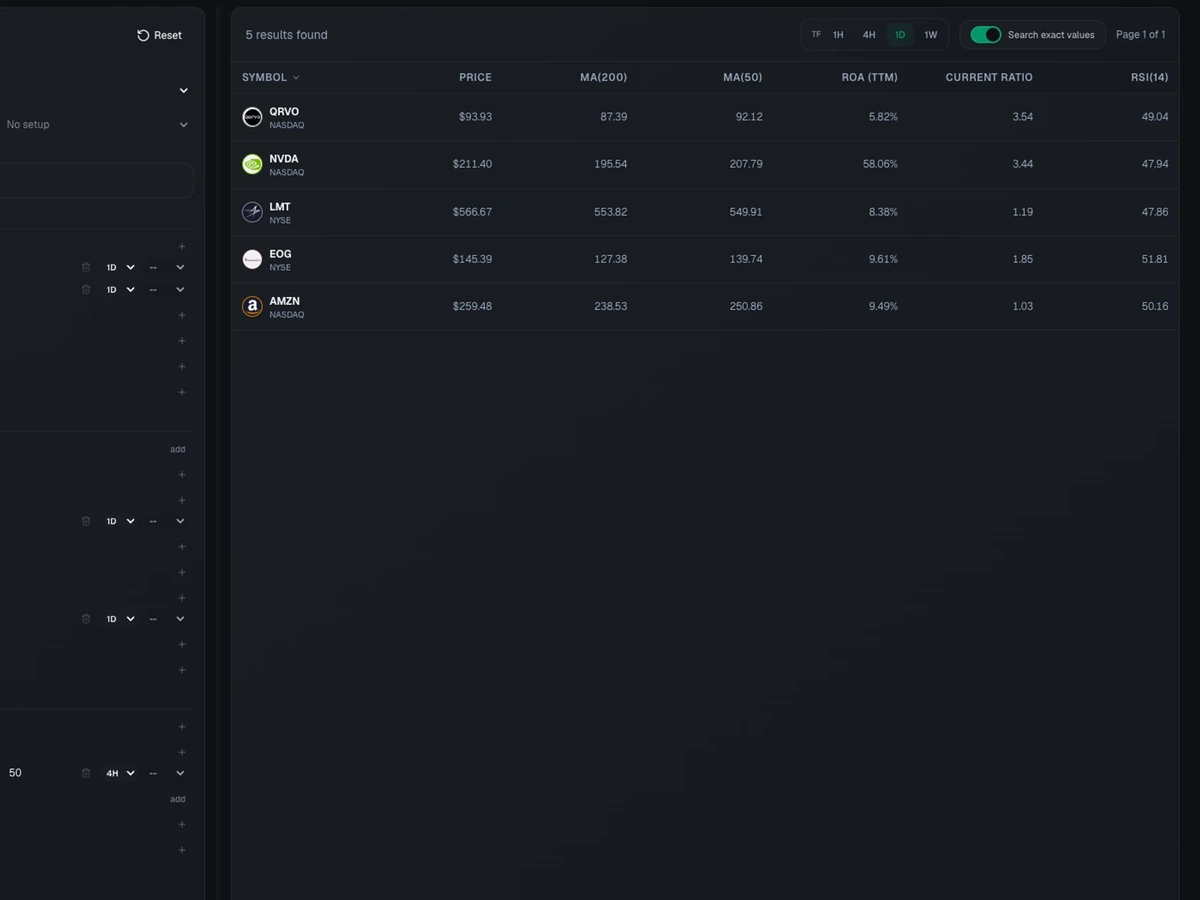The image size is (1200, 900).
Task: Open the -- dropdown beside the 4H selector
Action: tap(167, 773)
